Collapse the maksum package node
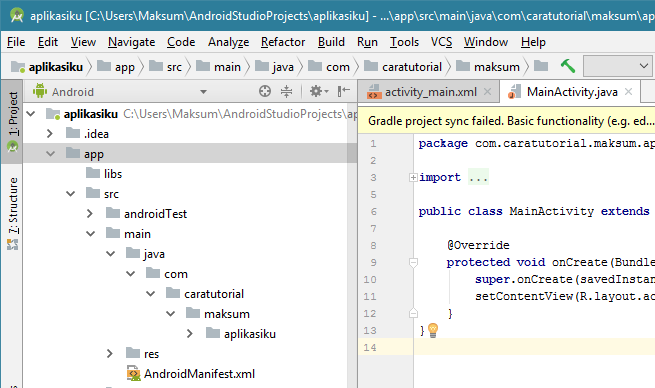This screenshot has width=655, height=388. (x=171, y=314)
